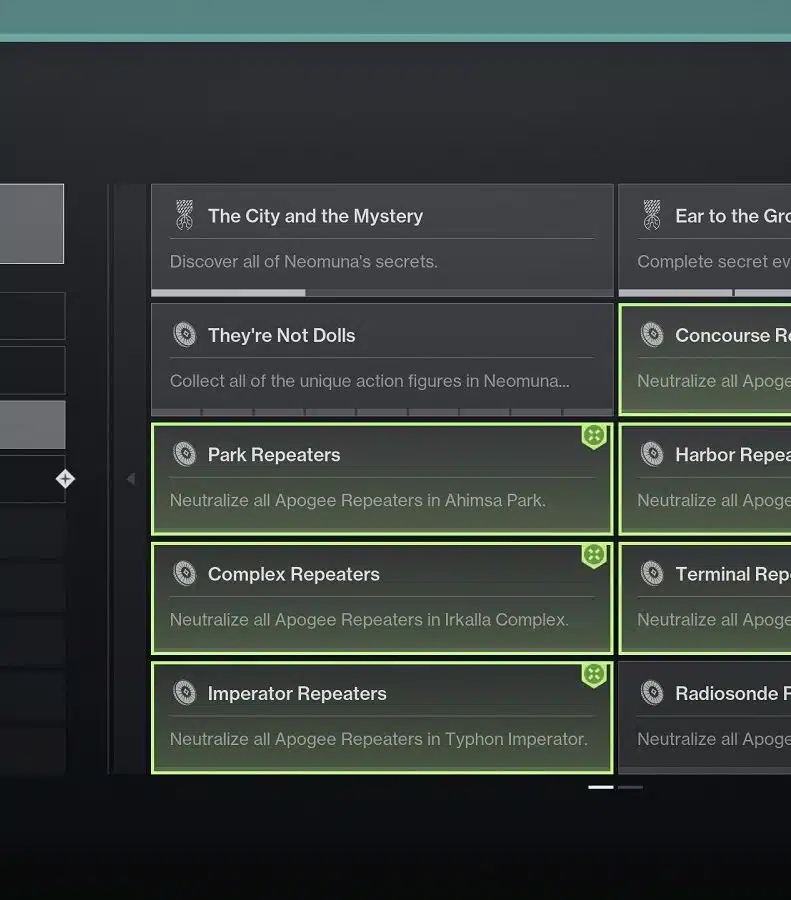Click "Neutralize all Apogee Repeaters in Irkalla Complex."

[x=369, y=620]
